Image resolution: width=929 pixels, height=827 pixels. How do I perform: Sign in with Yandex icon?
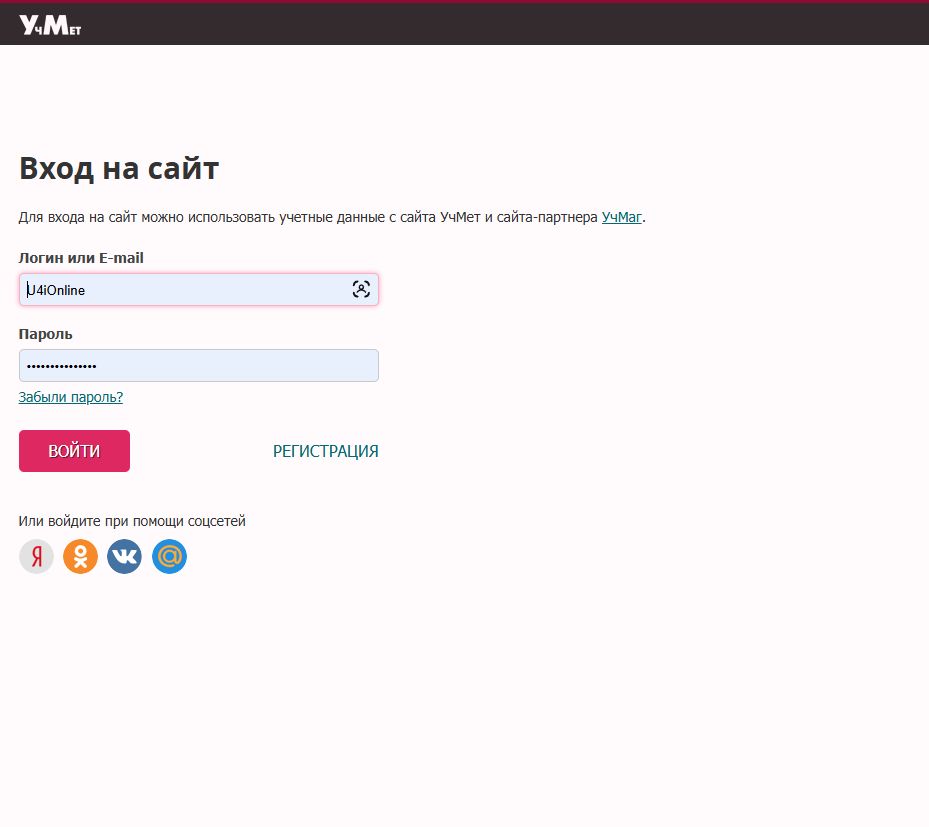point(36,556)
